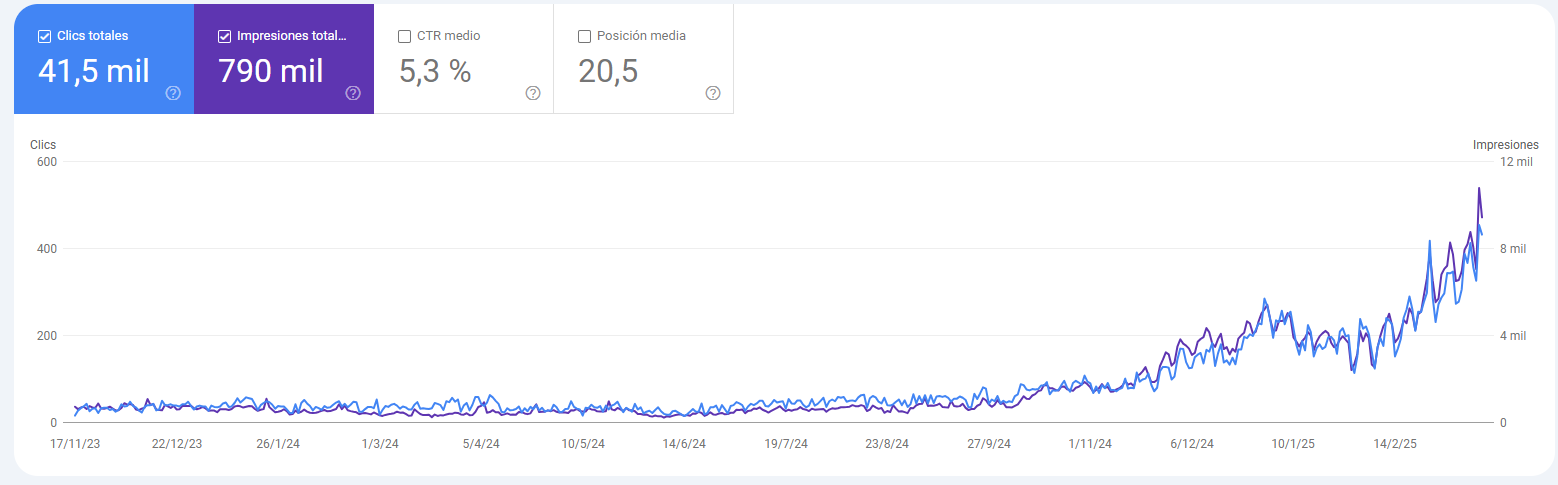Open help icon on Impresiones totales card

pos(353,93)
